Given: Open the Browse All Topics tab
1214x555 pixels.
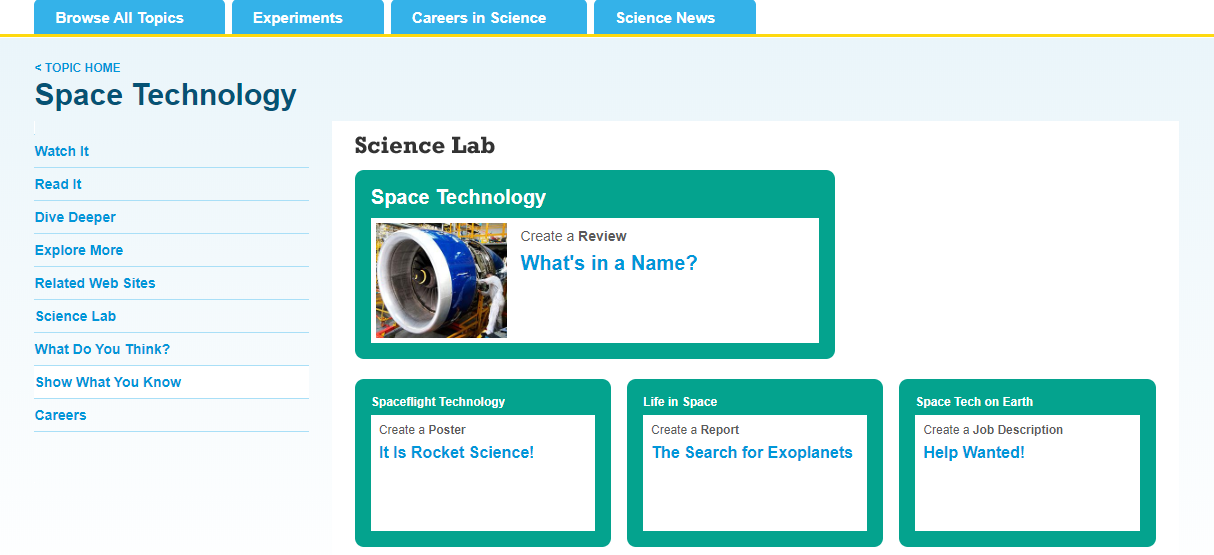Looking at the screenshot, I should 129,17.
